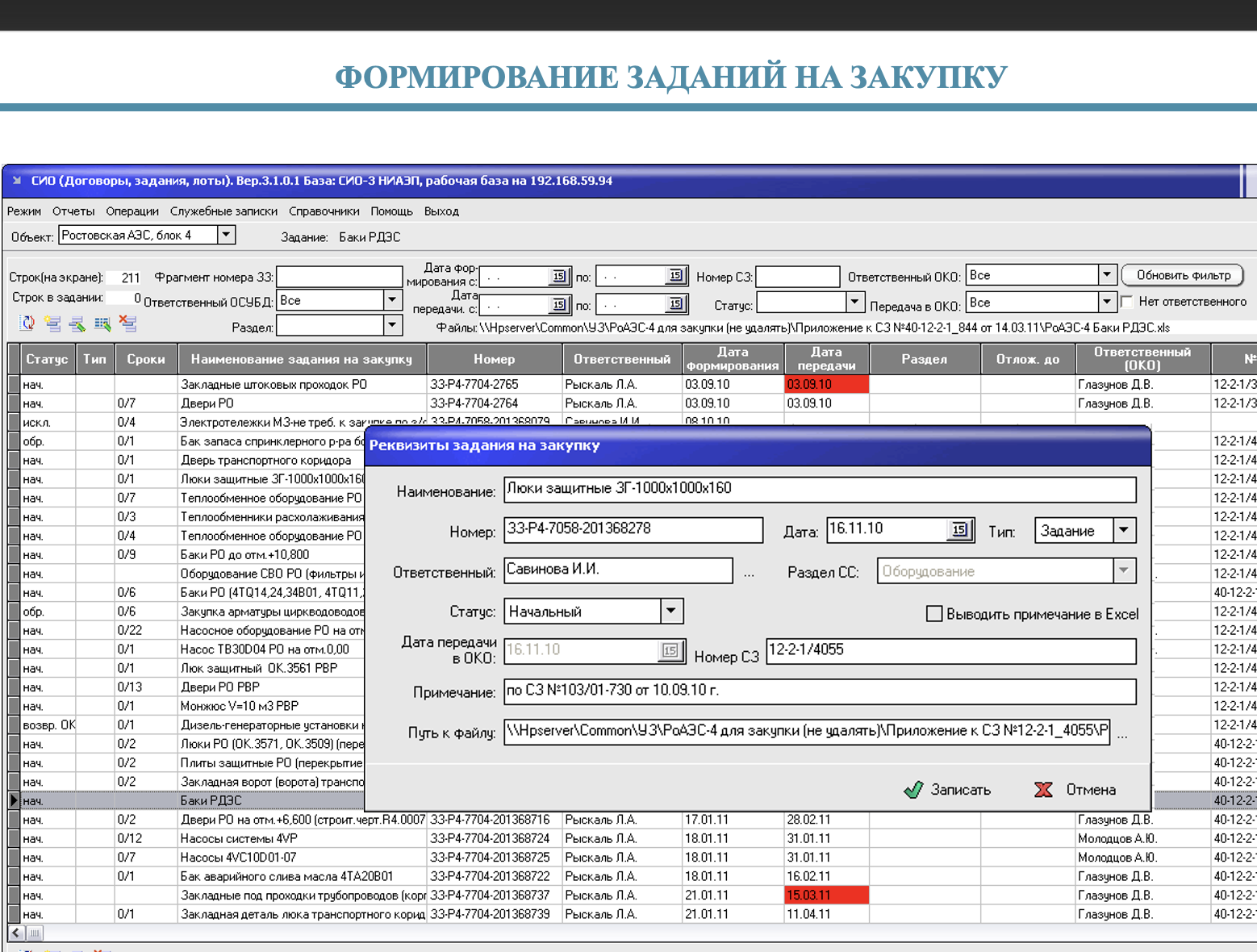Expand the 'Передача в ОКО' filter dropdown

[x=1107, y=303]
